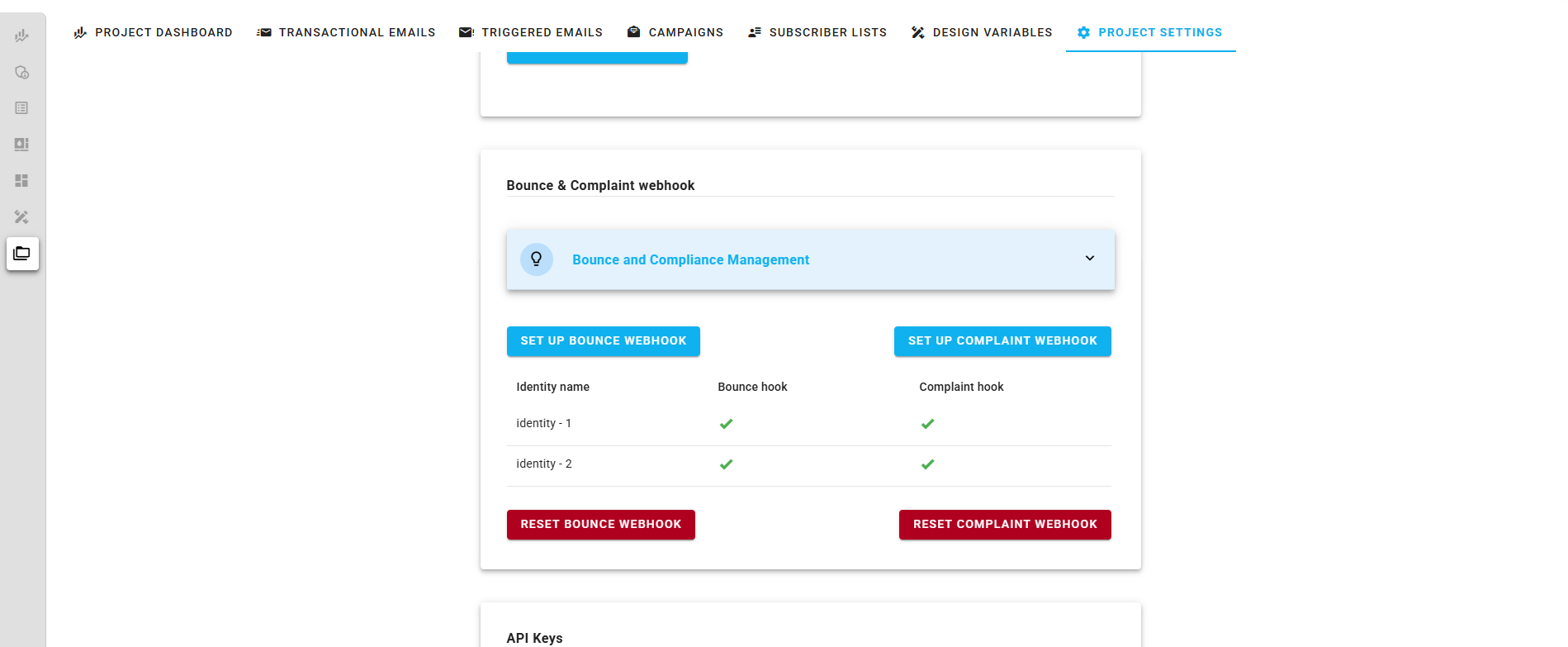The height and width of the screenshot is (647, 1568).
Task: Select the highlighted folders icon in sidebar
Action: (22, 254)
